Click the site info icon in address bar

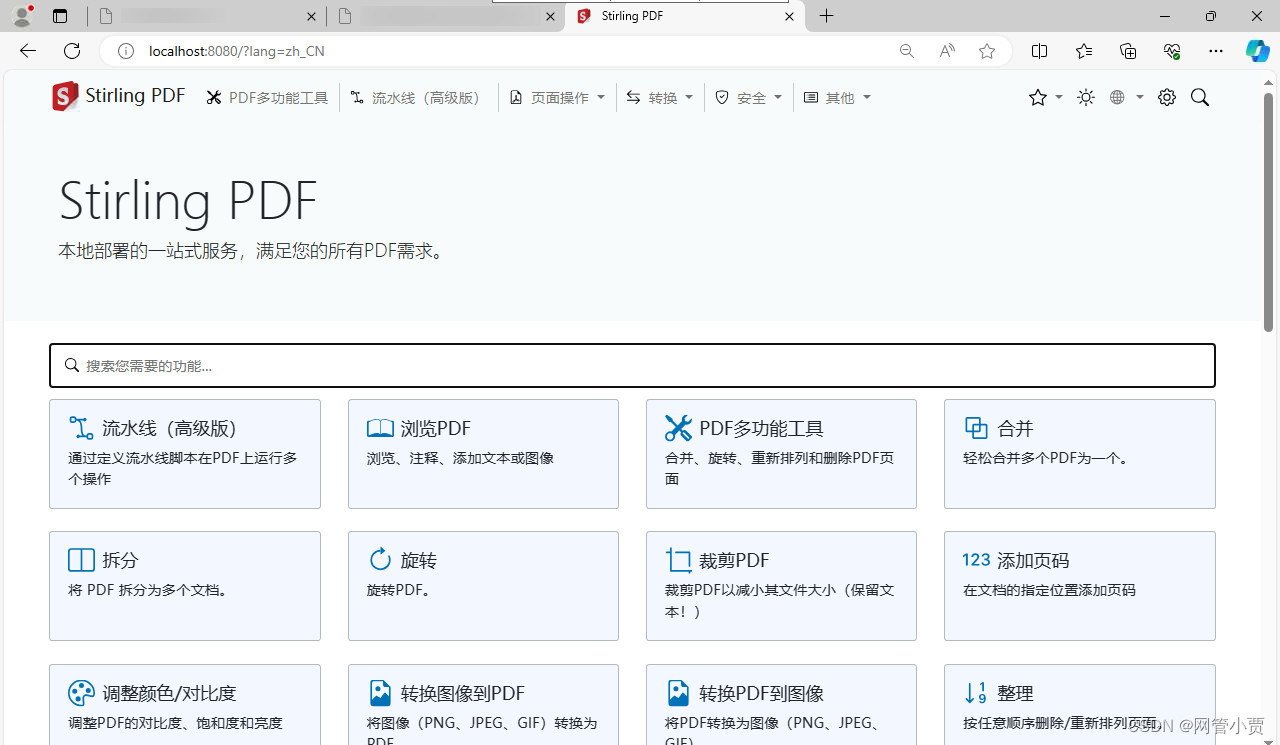(x=126, y=51)
